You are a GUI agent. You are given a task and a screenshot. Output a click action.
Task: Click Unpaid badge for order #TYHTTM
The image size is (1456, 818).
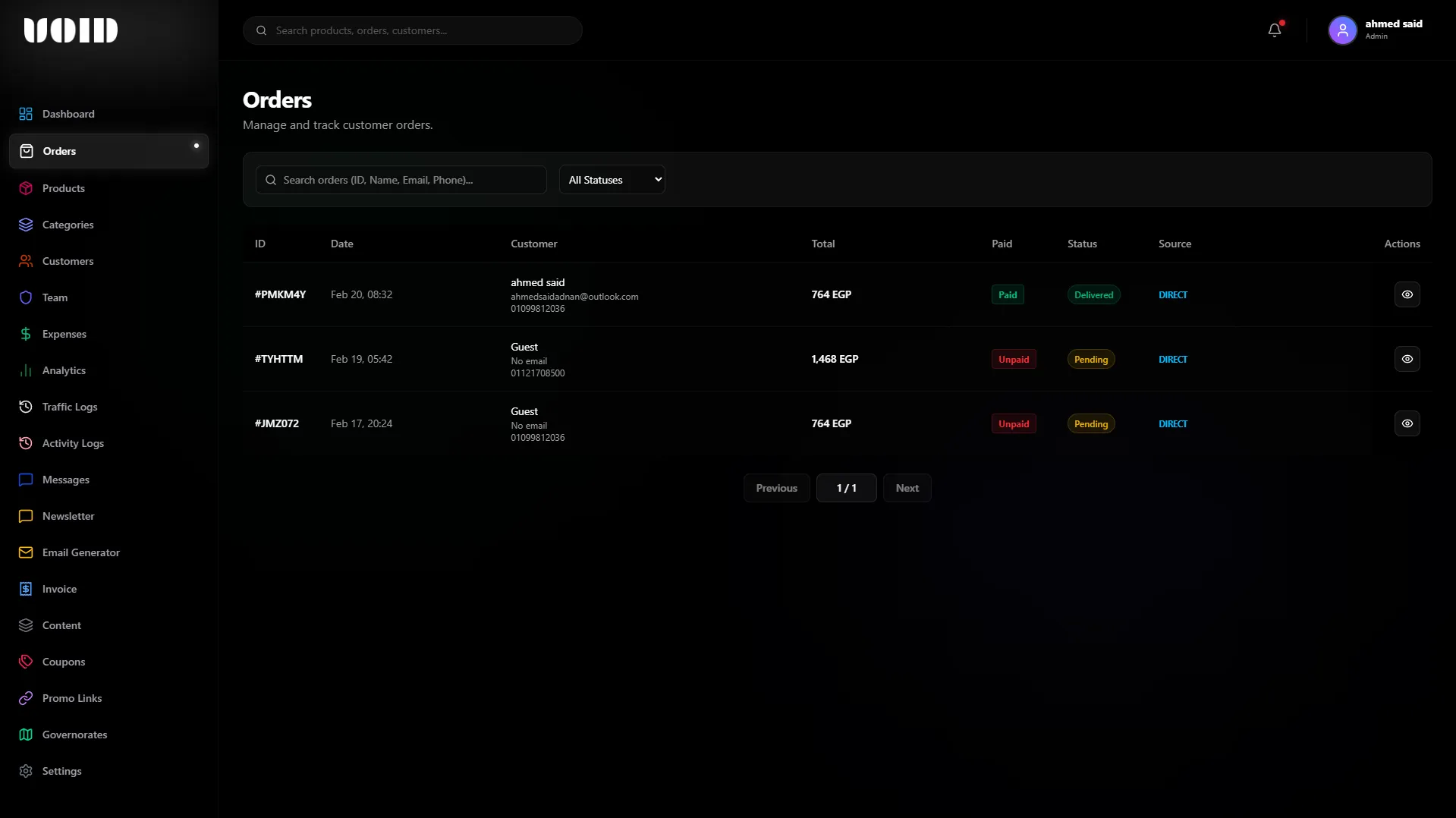[x=1014, y=359]
